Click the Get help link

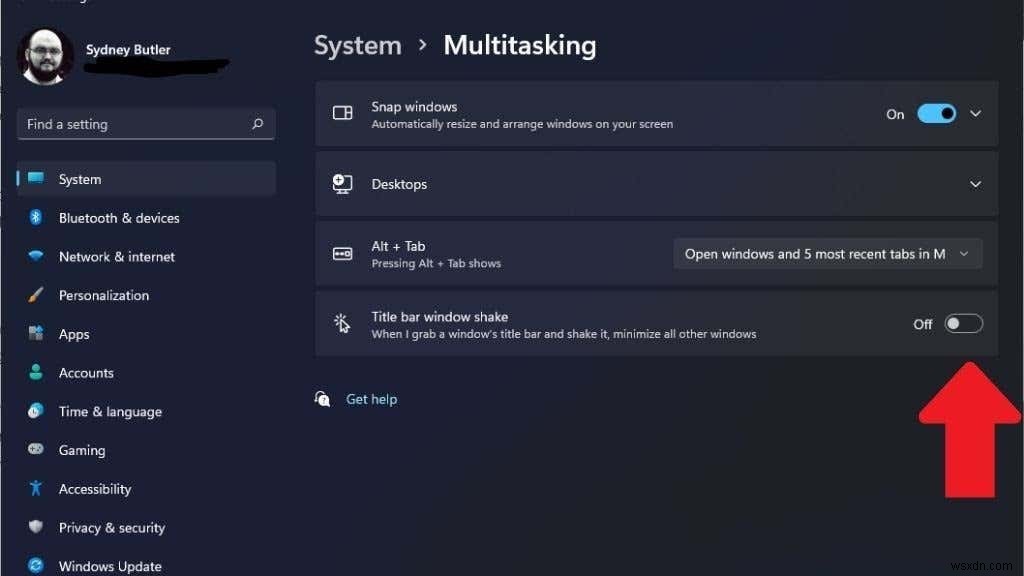click(371, 399)
